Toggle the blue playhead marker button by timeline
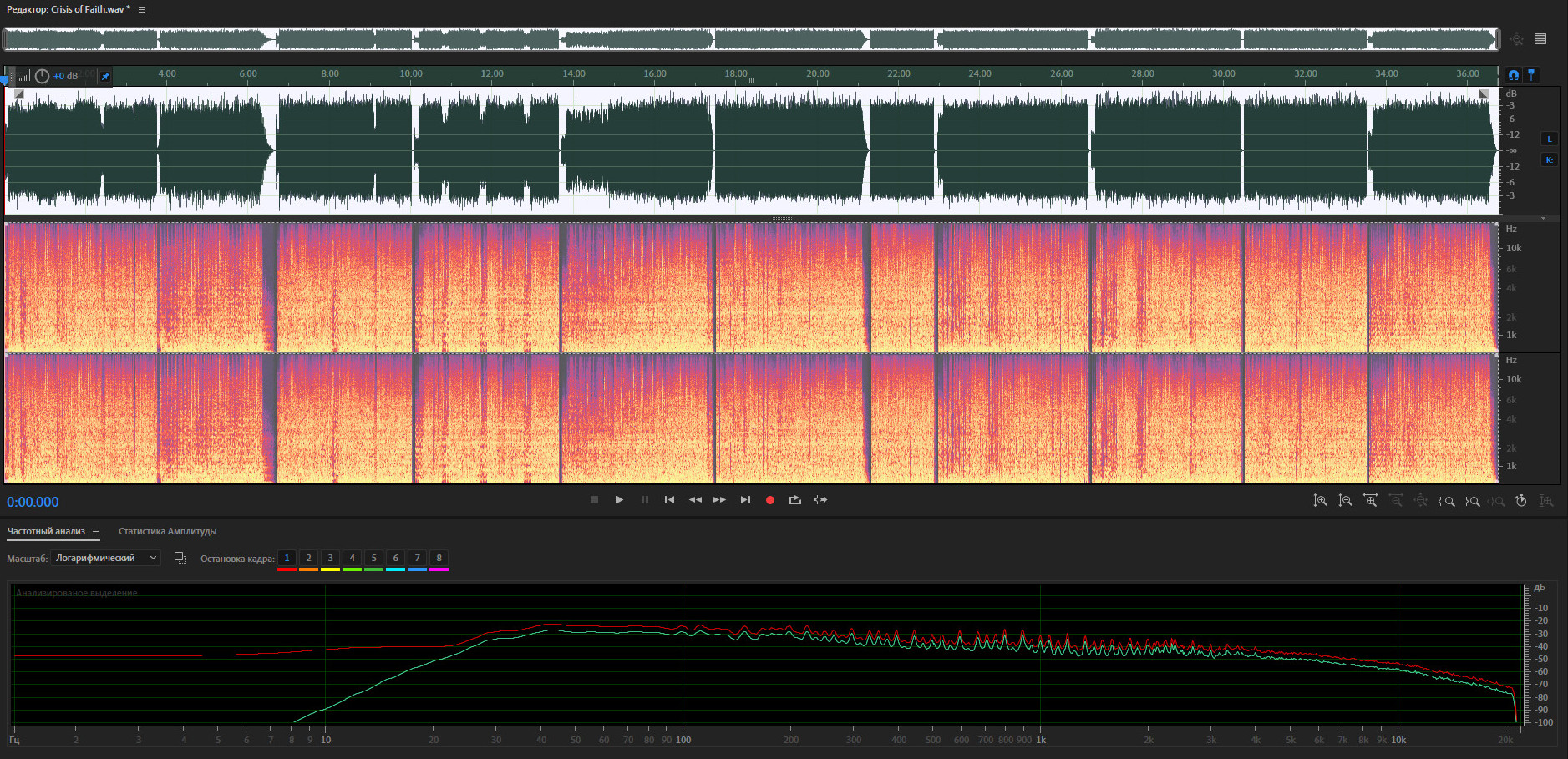1568x759 pixels. point(1531,75)
